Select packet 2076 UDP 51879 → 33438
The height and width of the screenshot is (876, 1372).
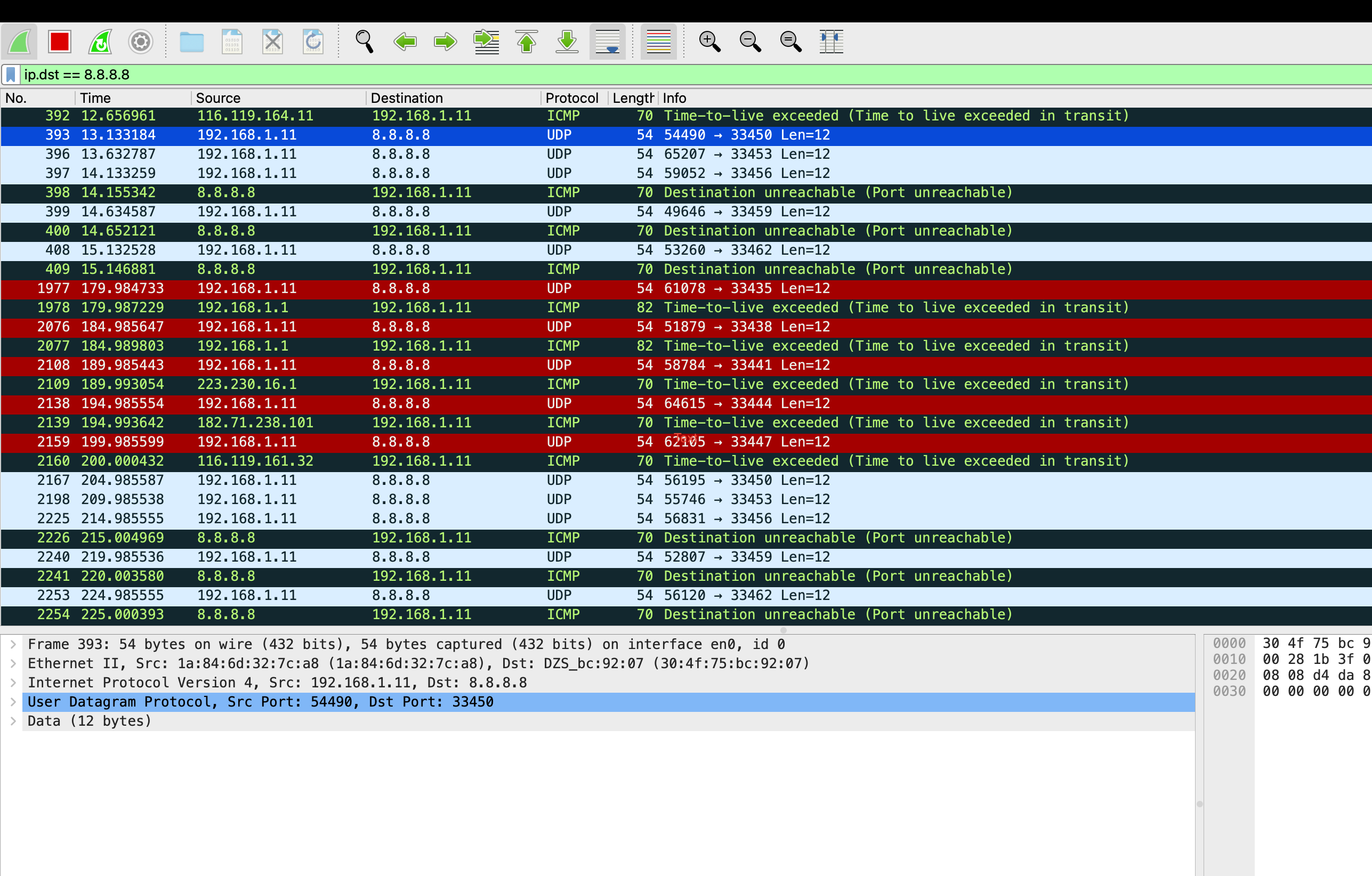(686, 327)
